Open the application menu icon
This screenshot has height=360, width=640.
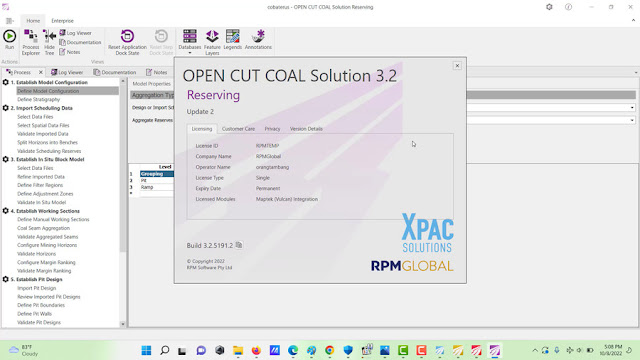point(9,21)
